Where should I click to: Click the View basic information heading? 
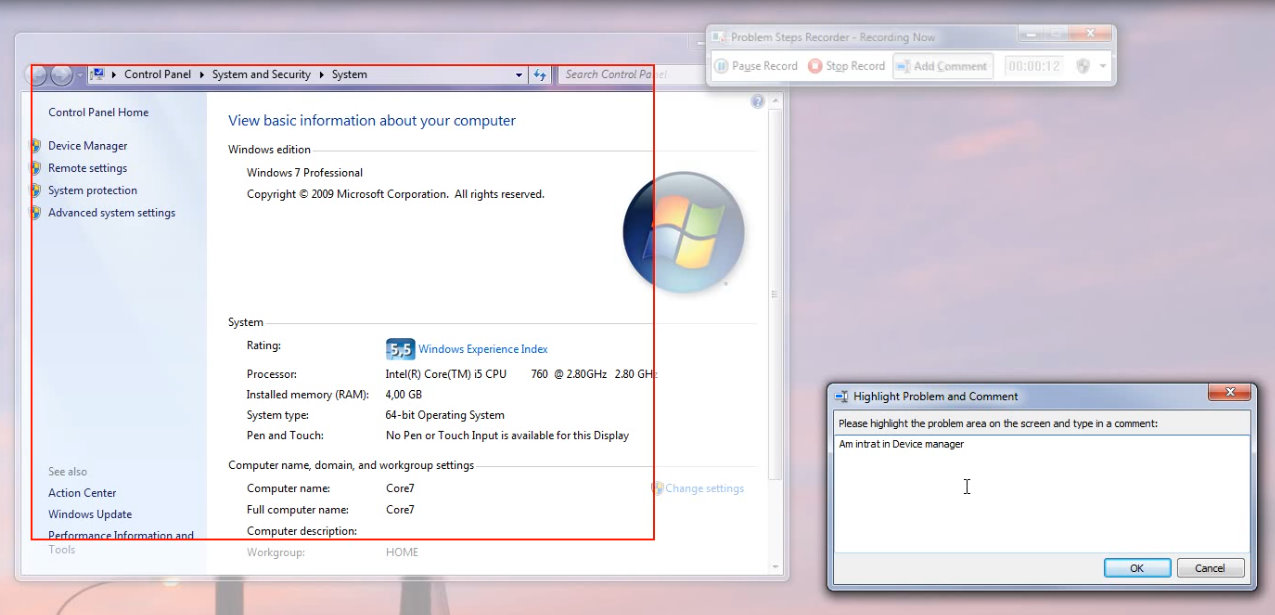pyautogui.click(x=372, y=121)
